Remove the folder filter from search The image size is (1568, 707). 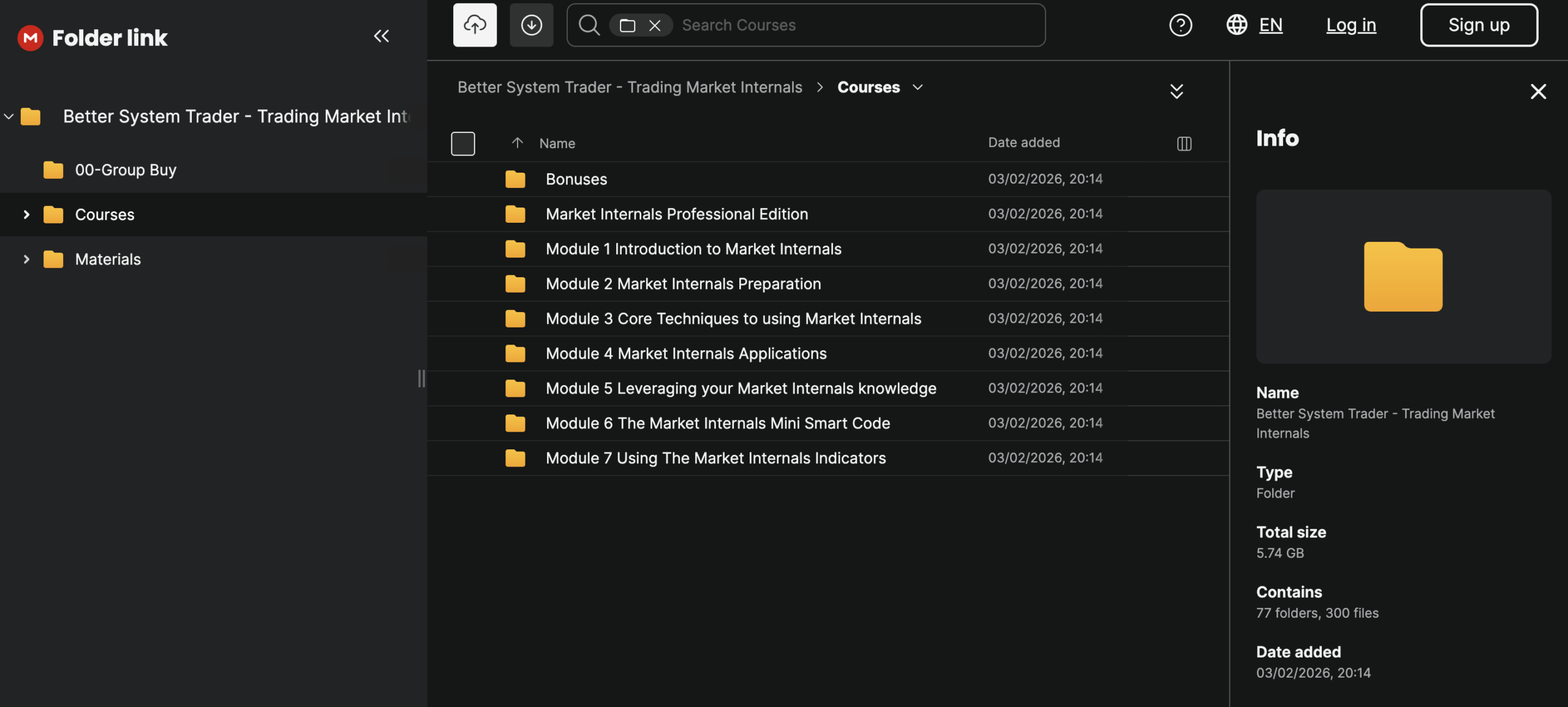[x=655, y=26]
